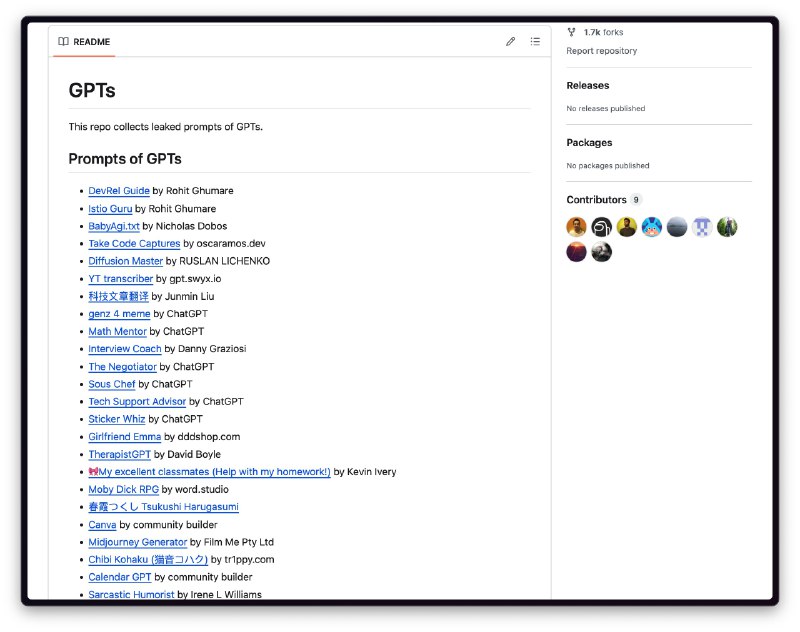Open the README outline list icon
The width and height of the screenshot is (800, 632).
(x=535, y=41)
